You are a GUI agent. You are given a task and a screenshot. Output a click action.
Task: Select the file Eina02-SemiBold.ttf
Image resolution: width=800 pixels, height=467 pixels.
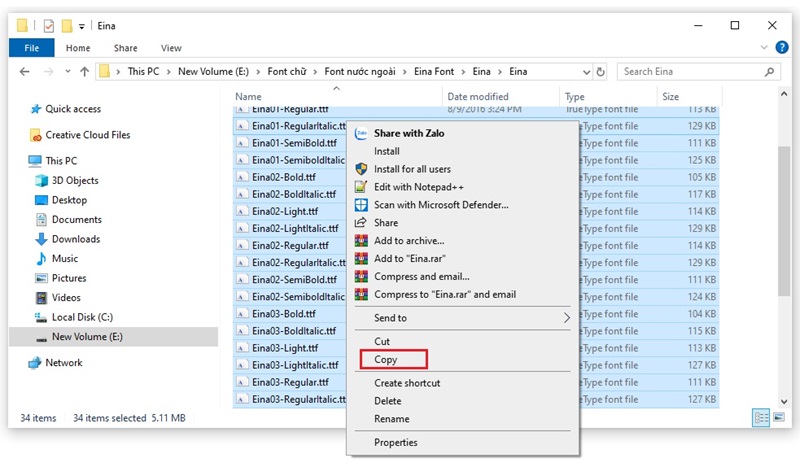tap(294, 280)
